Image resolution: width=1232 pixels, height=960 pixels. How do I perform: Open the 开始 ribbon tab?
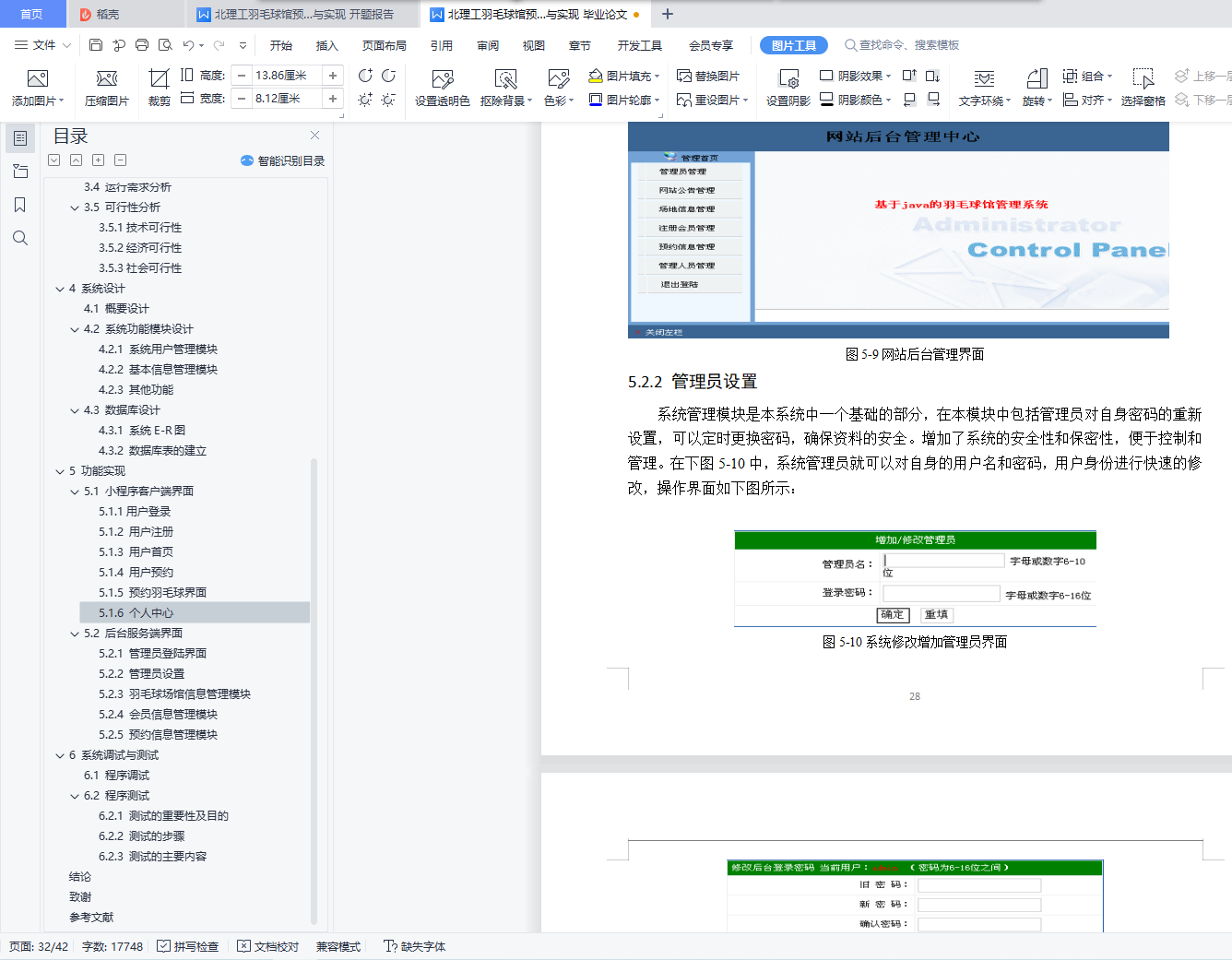click(281, 45)
